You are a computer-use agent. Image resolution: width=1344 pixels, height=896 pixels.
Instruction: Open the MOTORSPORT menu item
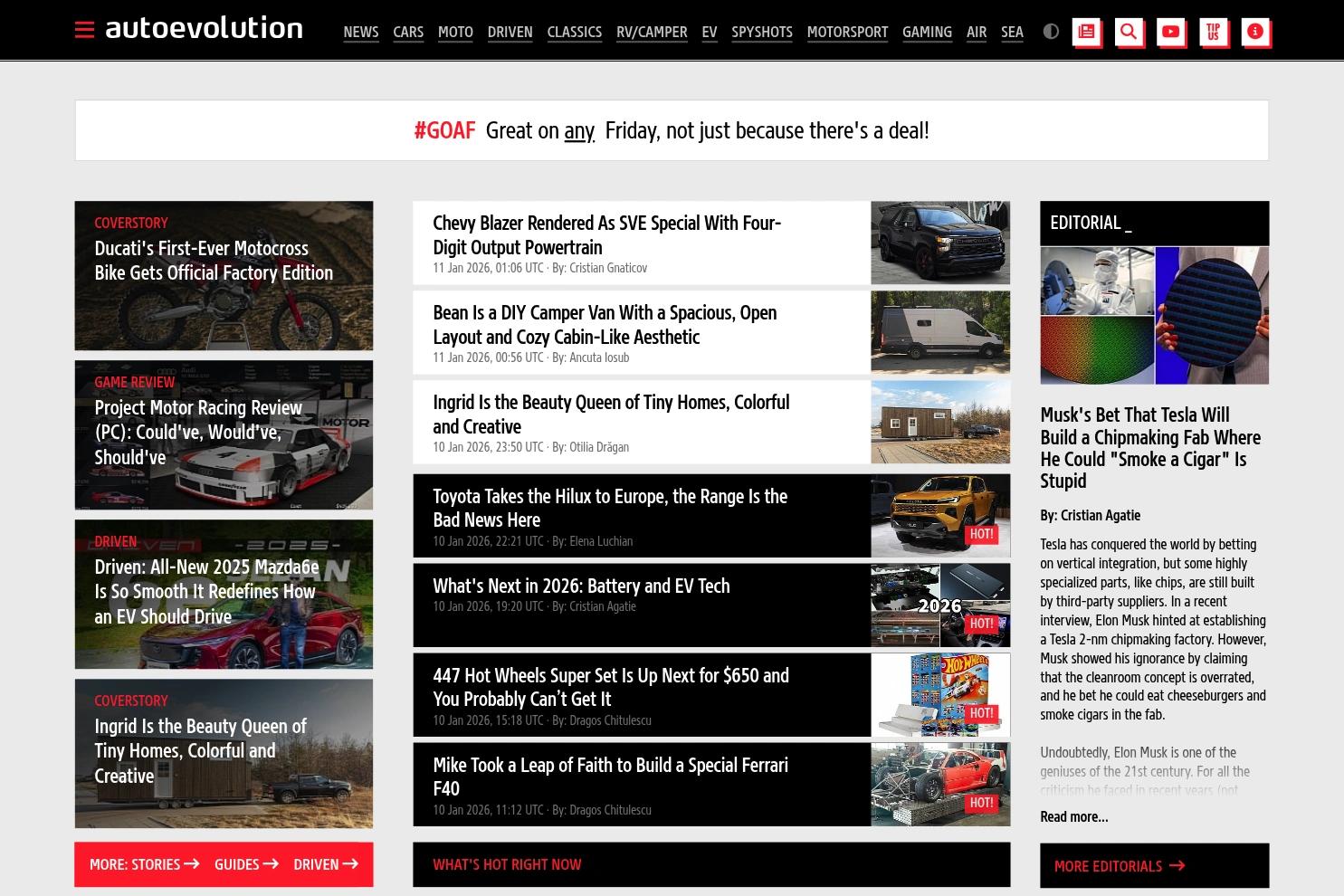pos(847,32)
